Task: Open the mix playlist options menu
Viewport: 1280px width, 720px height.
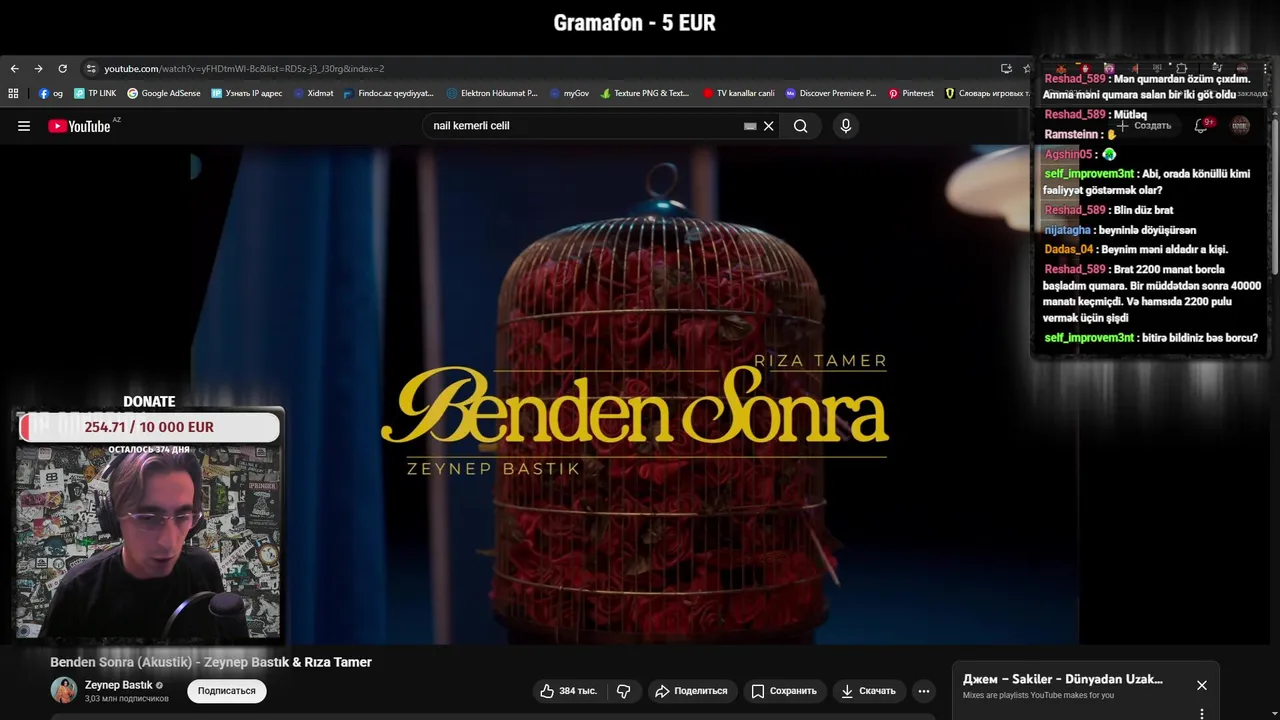Action: pyautogui.click(x=1202, y=713)
